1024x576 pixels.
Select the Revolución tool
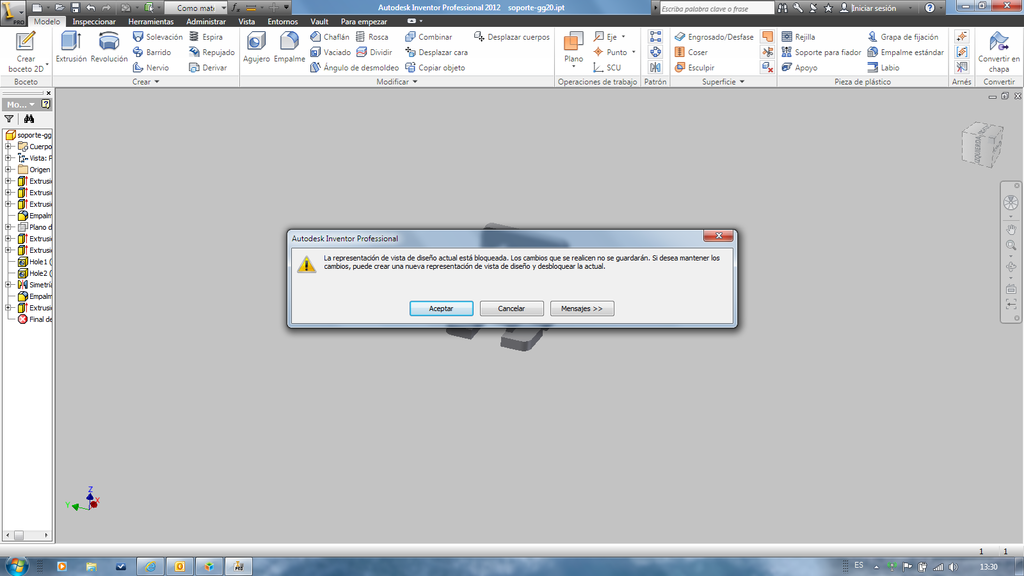tap(109, 47)
